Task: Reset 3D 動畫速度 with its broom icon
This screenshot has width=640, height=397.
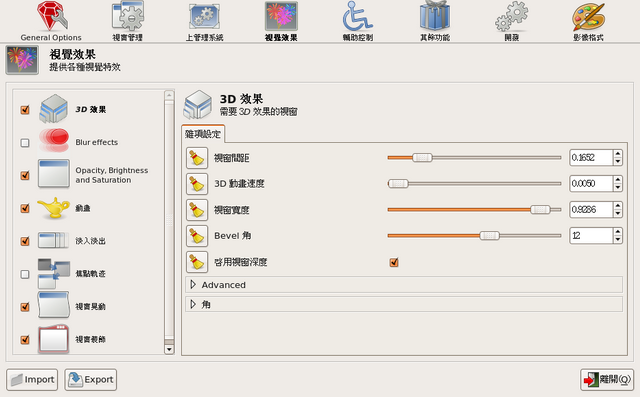Action: coord(197,184)
